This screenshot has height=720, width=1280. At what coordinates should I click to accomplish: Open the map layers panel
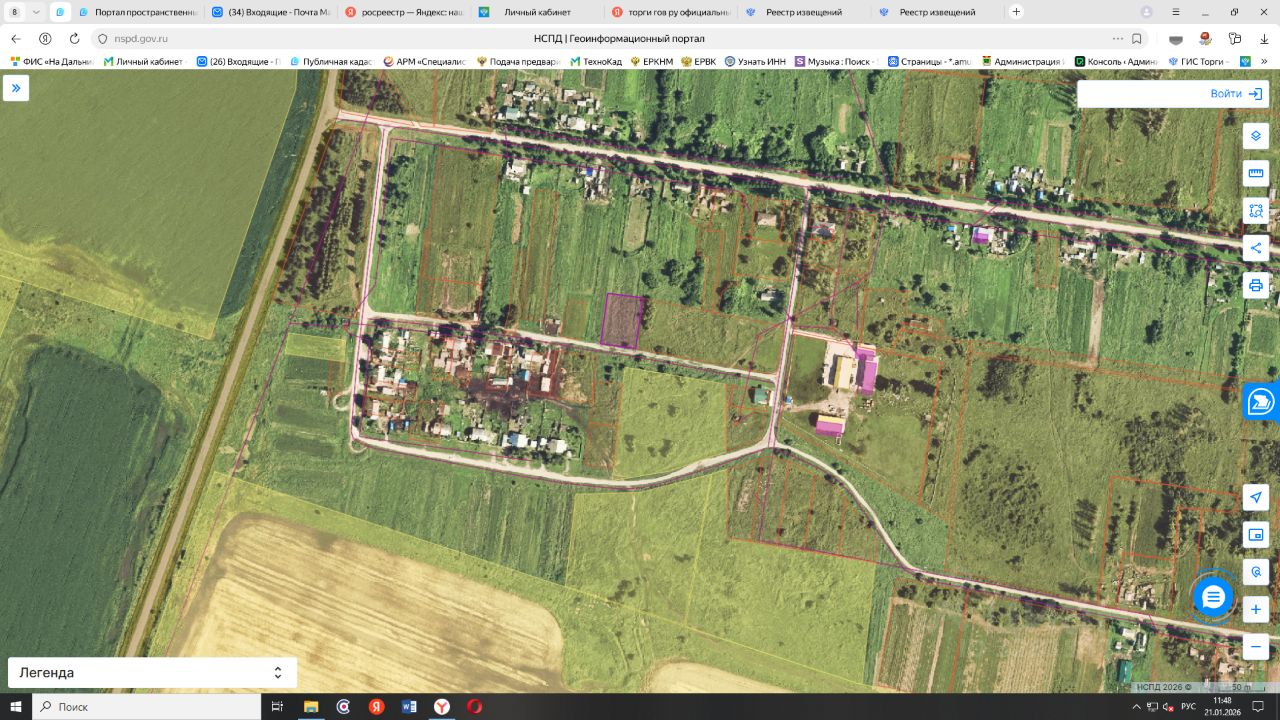1256,136
